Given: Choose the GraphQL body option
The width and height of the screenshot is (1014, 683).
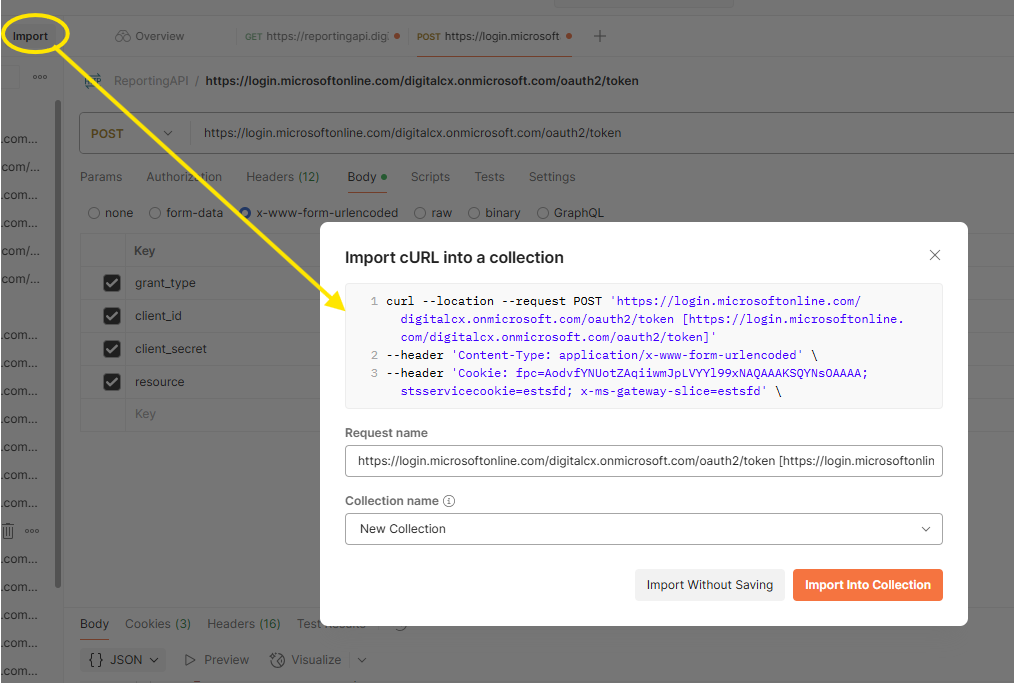Looking at the screenshot, I should tap(543, 213).
